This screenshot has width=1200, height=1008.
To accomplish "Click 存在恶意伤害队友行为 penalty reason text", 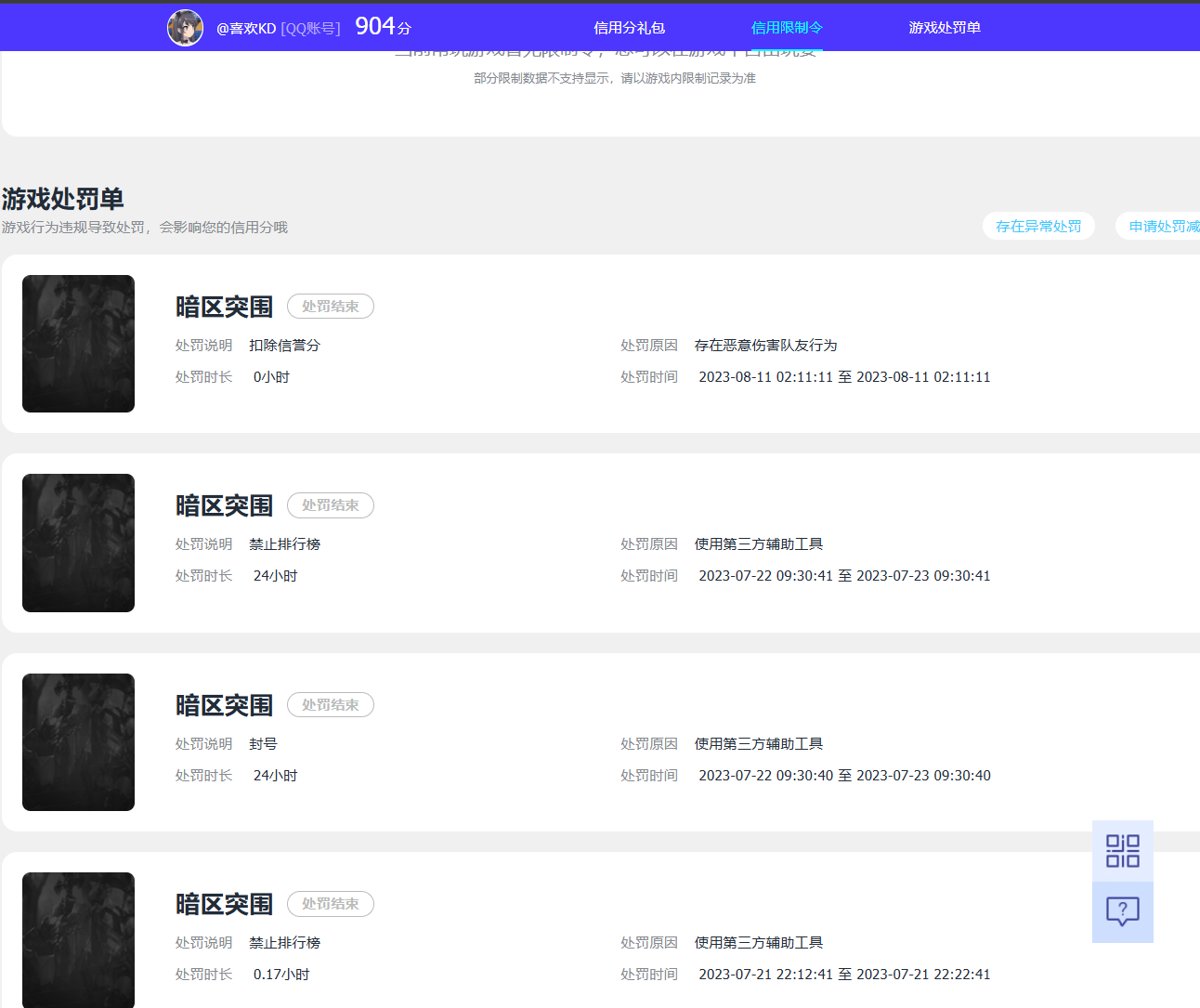I will coord(765,346).
